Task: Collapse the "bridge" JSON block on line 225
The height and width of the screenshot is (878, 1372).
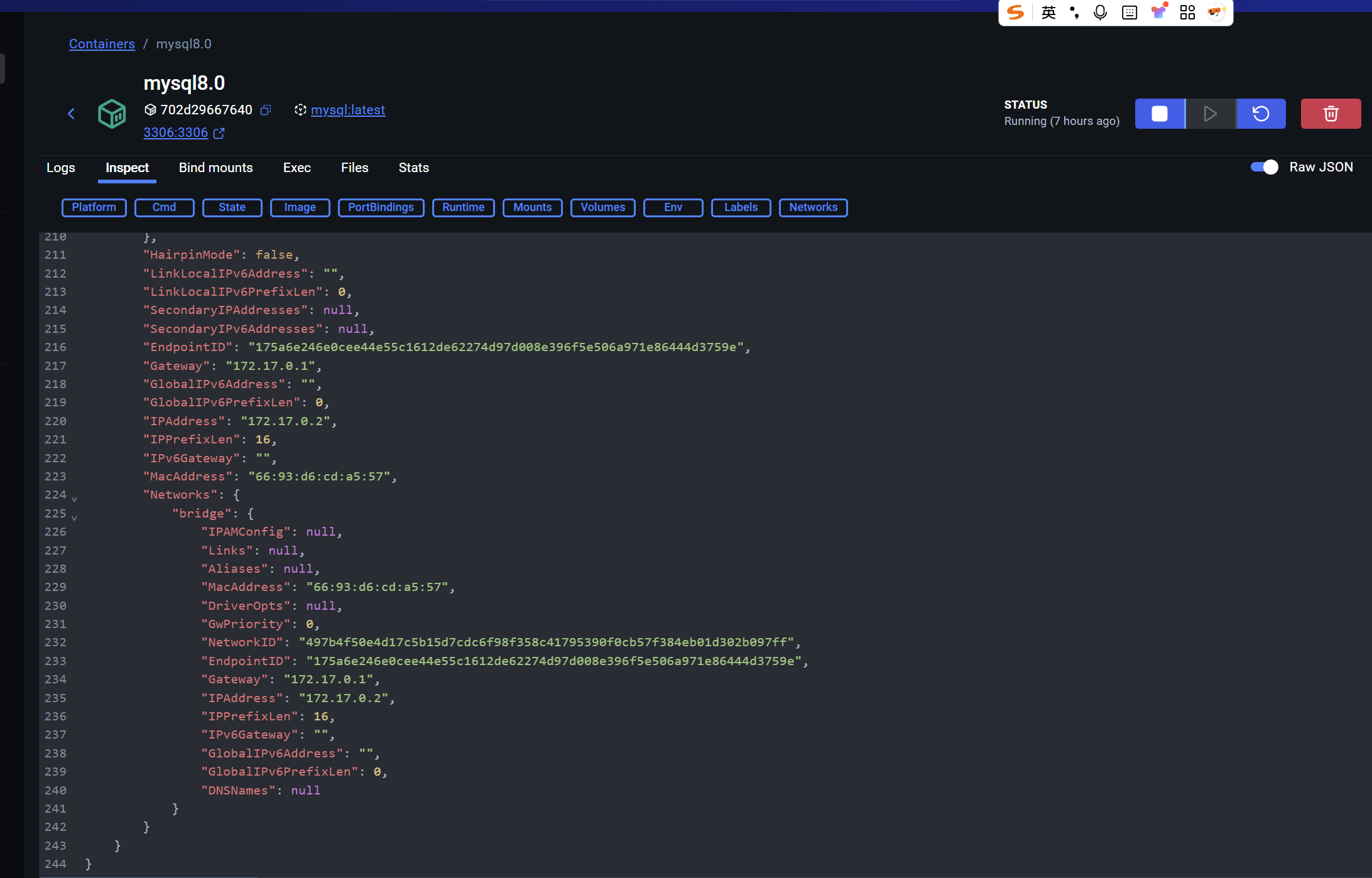Action: [74, 518]
